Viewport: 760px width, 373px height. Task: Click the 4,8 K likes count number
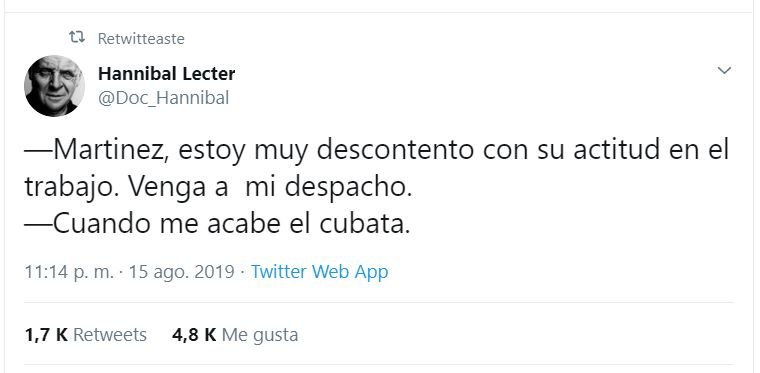[194, 335]
